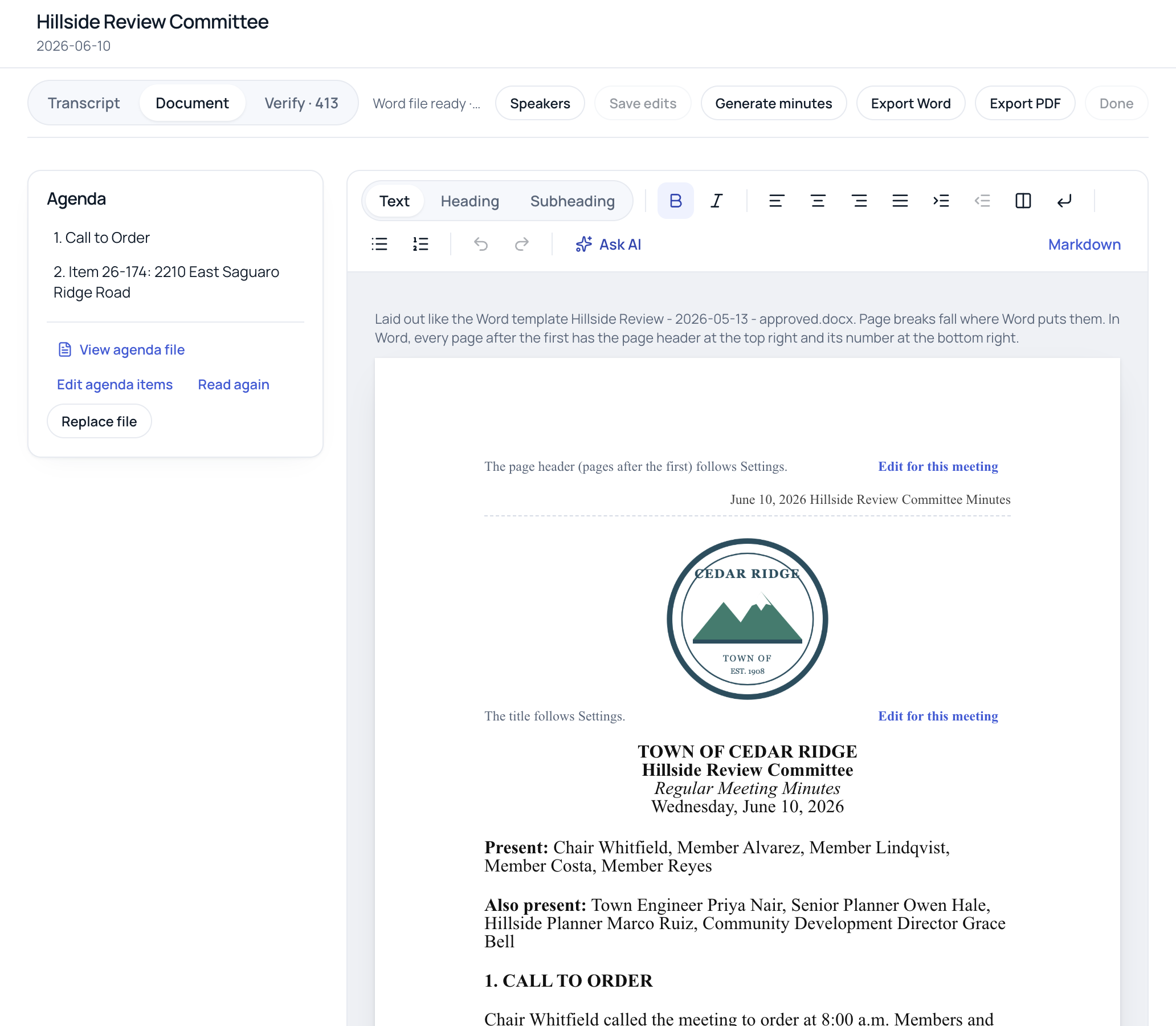Screen dimensions: 1176x1026
Task: Decrease indent icon
Action: [983, 201]
